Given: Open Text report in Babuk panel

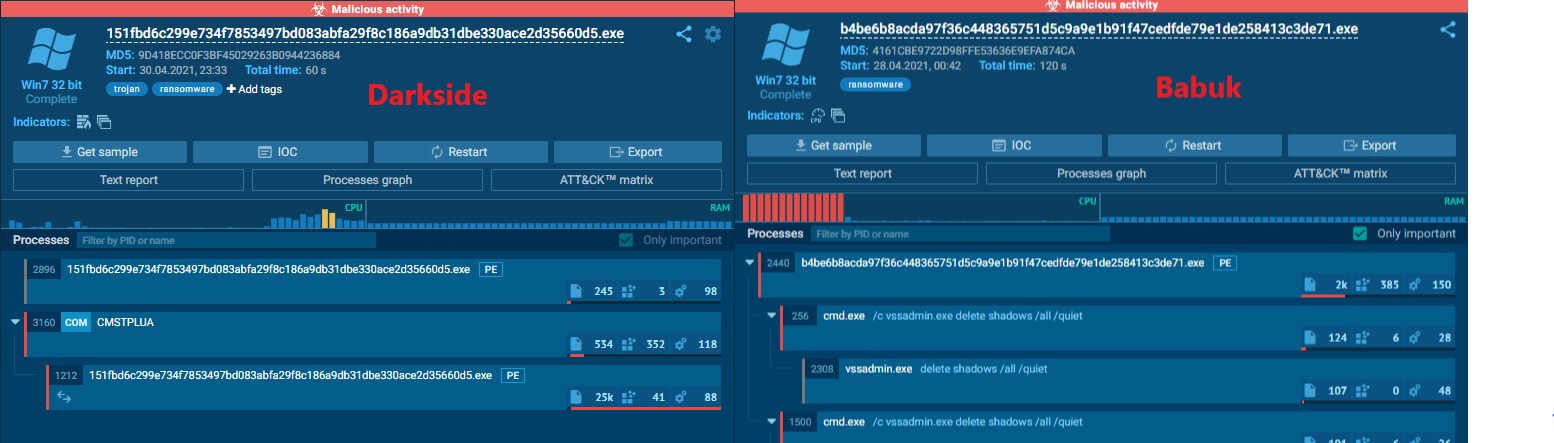Looking at the screenshot, I should coord(863,174).
